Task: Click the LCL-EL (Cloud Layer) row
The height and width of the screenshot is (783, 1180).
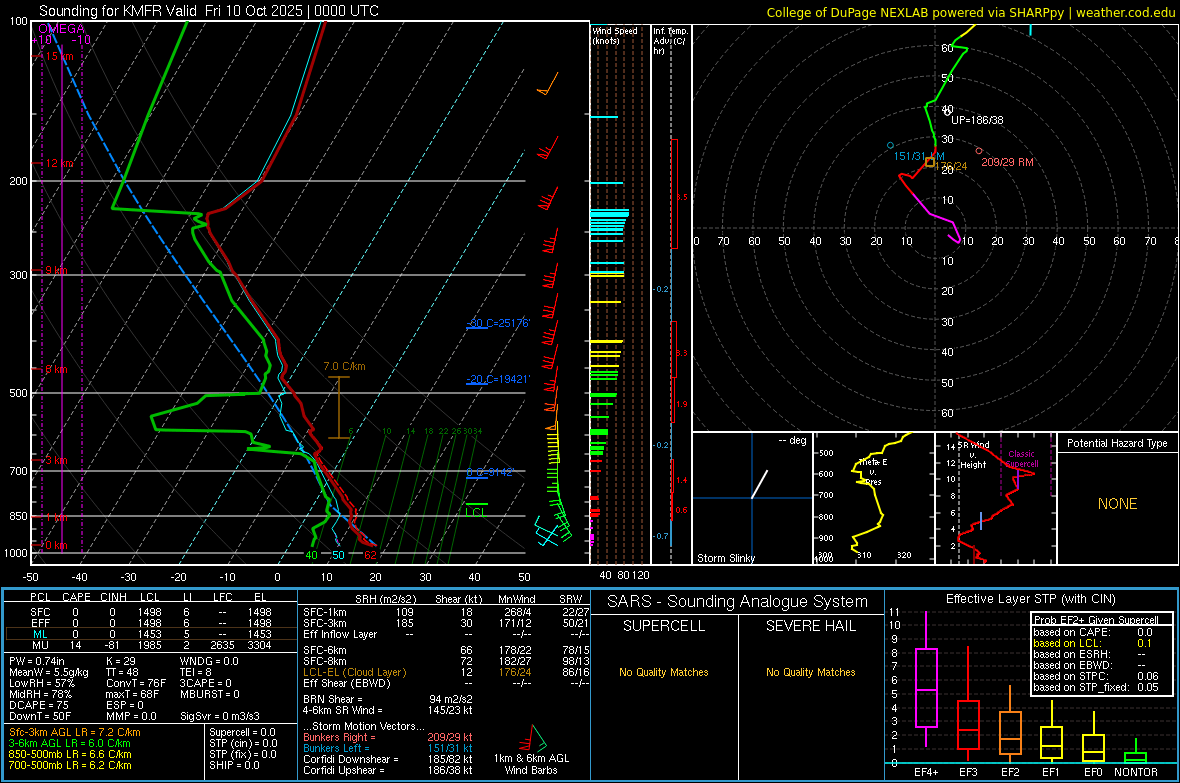Action: [x=446, y=672]
